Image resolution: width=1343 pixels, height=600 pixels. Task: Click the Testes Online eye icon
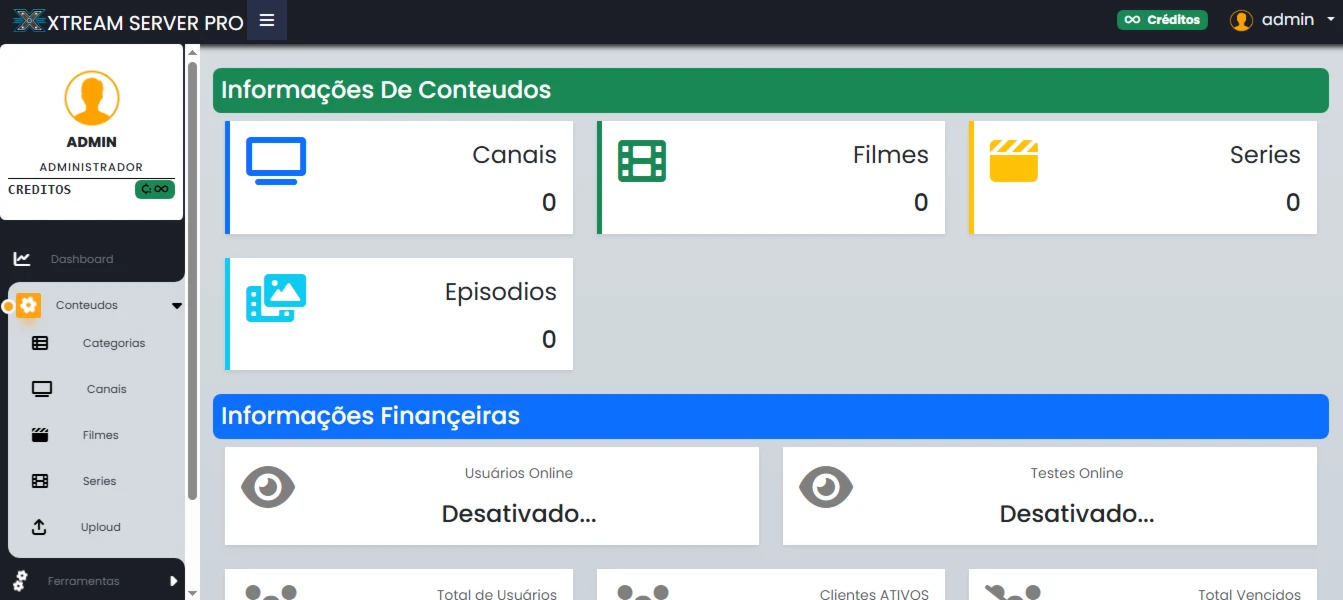(826, 487)
